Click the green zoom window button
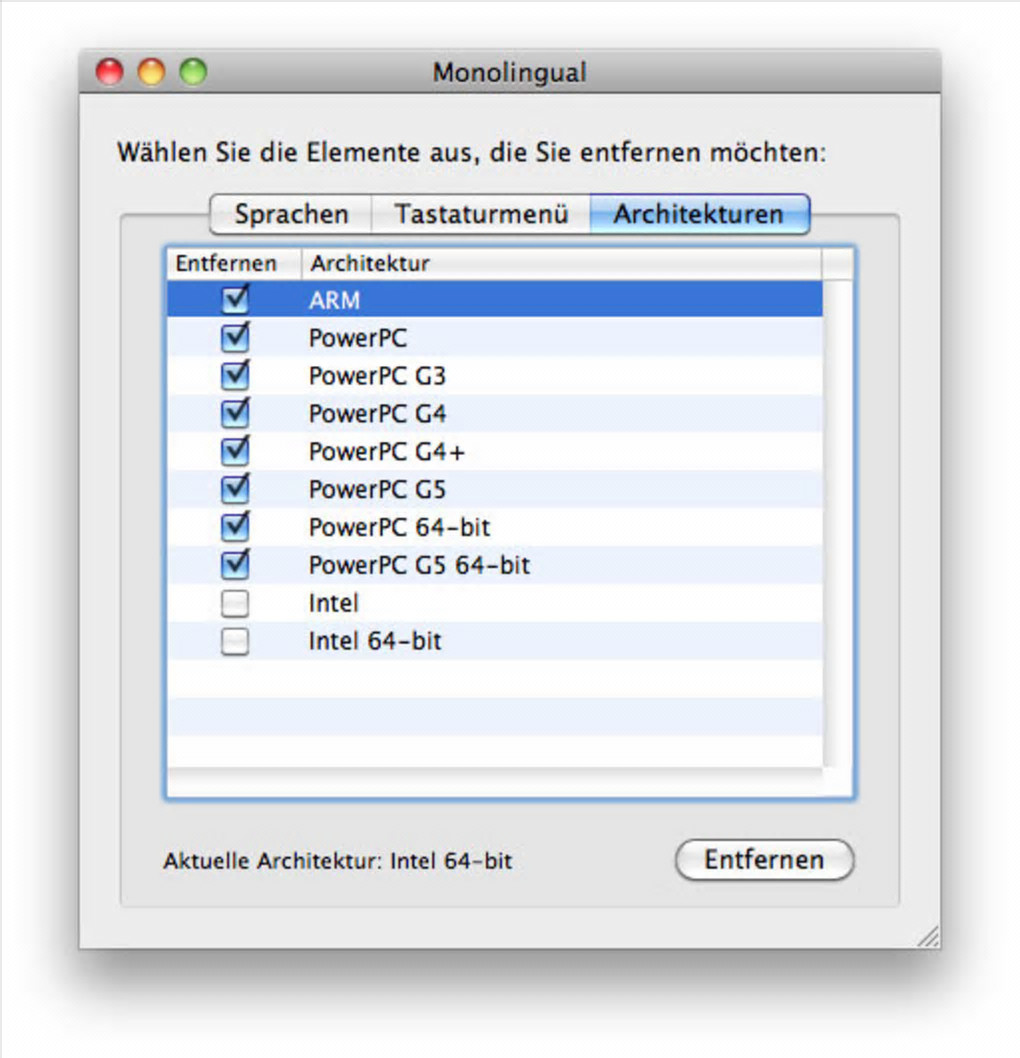 coord(193,72)
